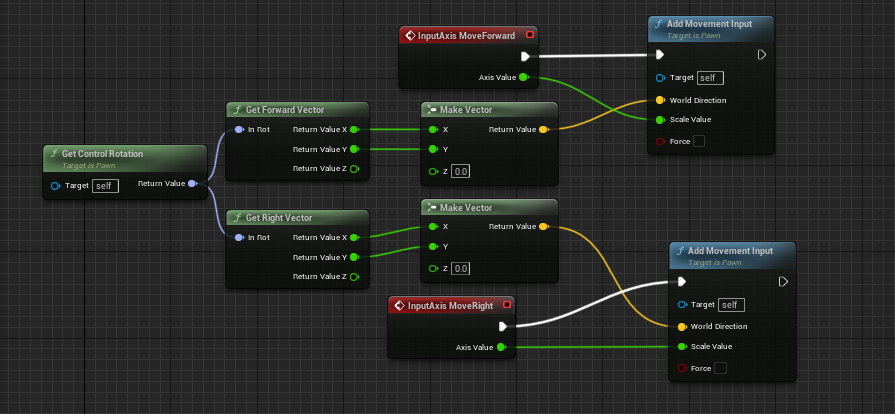Click the X input pin on upper Make Vector
This screenshot has height=414, width=895.
pyautogui.click(x=433, y=130)
